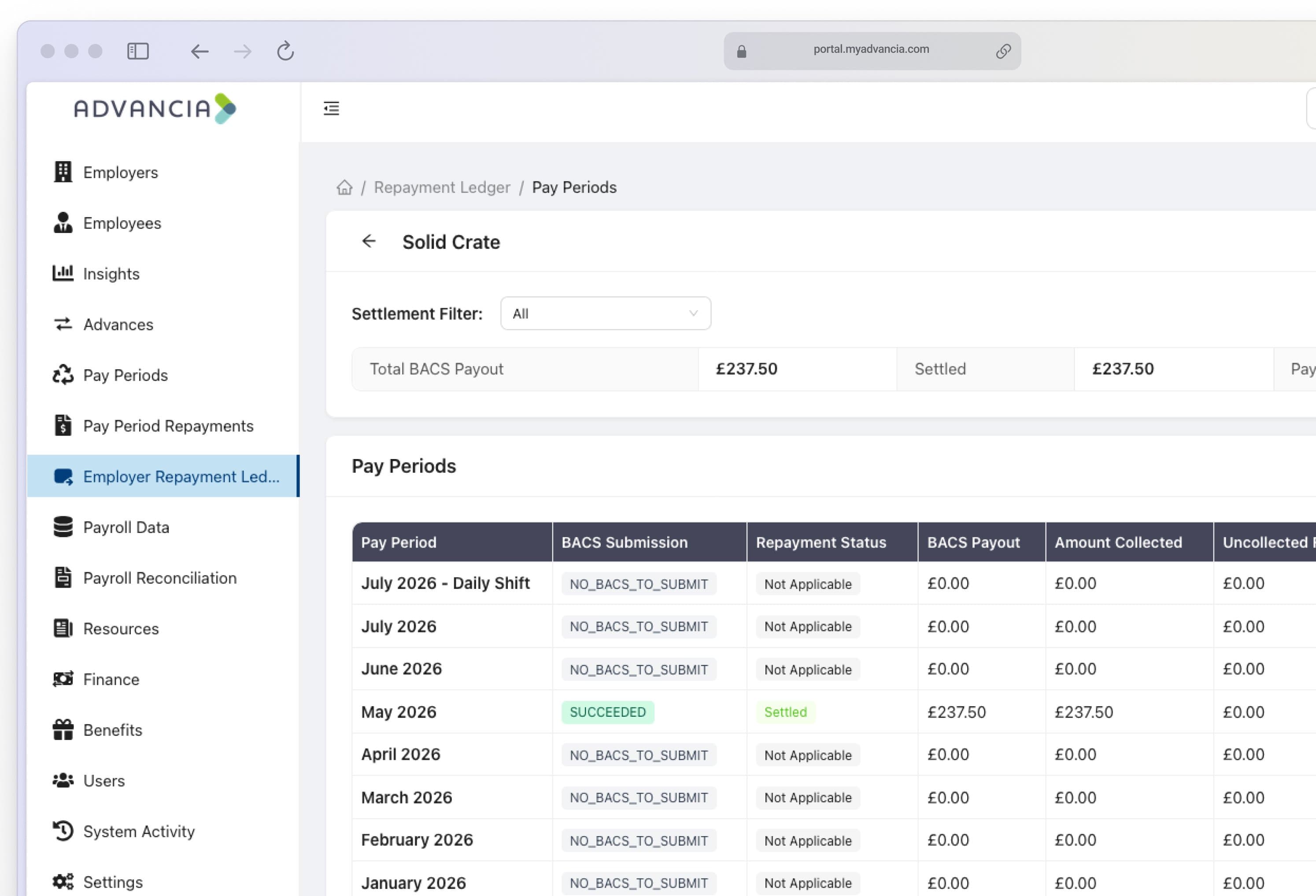Screen dimensions: 1316x896
Task: Open the Finance sidebar item
Action: click(x=163, y=679)
